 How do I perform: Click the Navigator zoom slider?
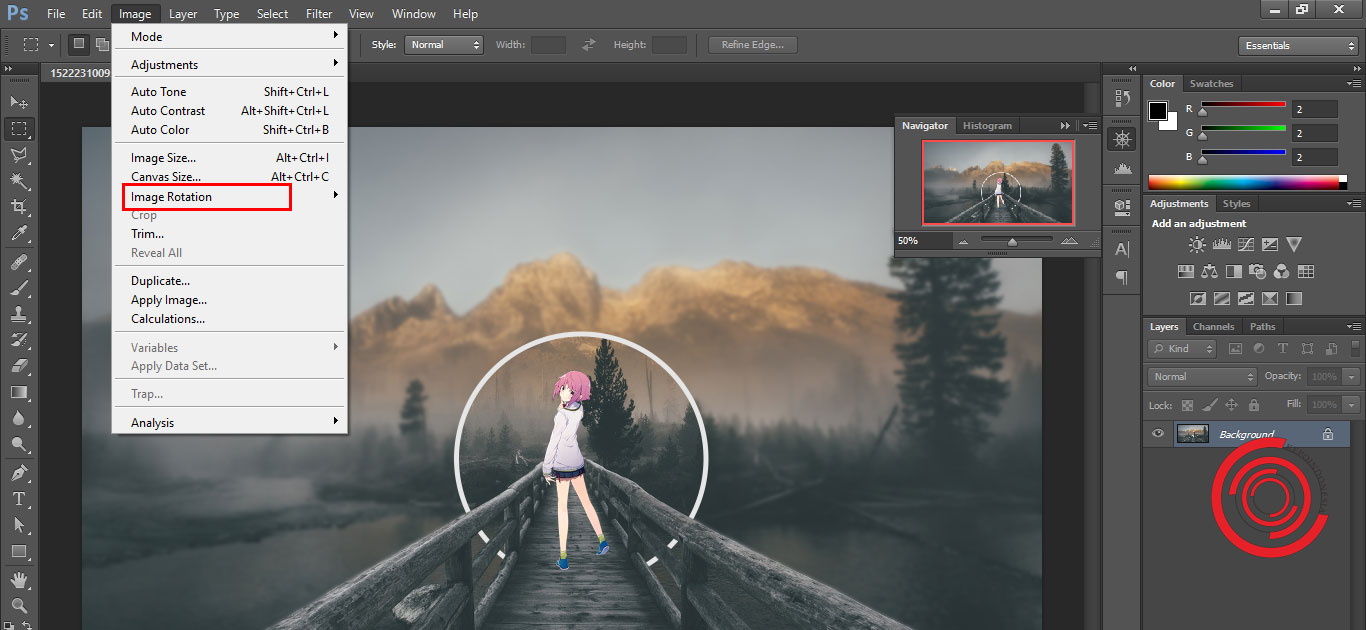[1016, 241]
